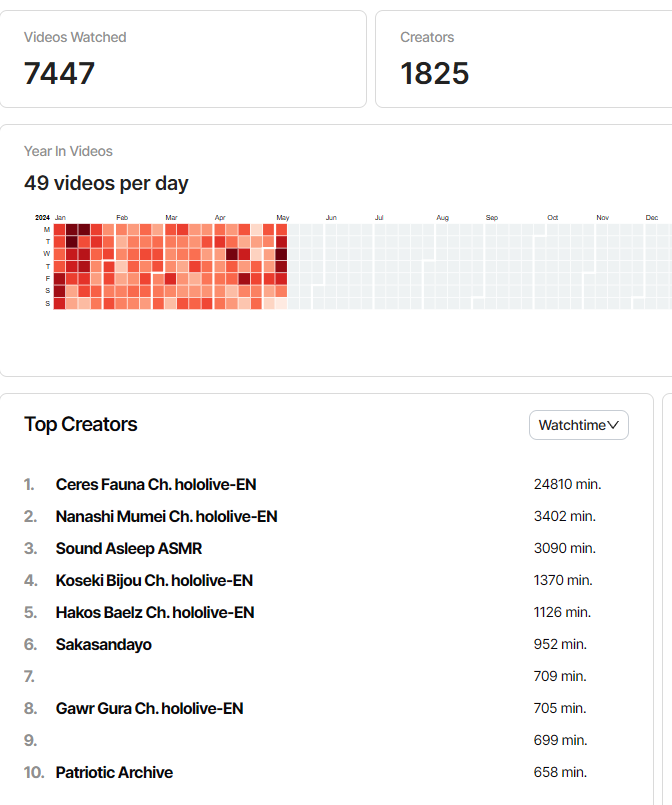Click the Videos Watched 7447 card
This screenshot has height=805, width=672.
click(183, 59)
